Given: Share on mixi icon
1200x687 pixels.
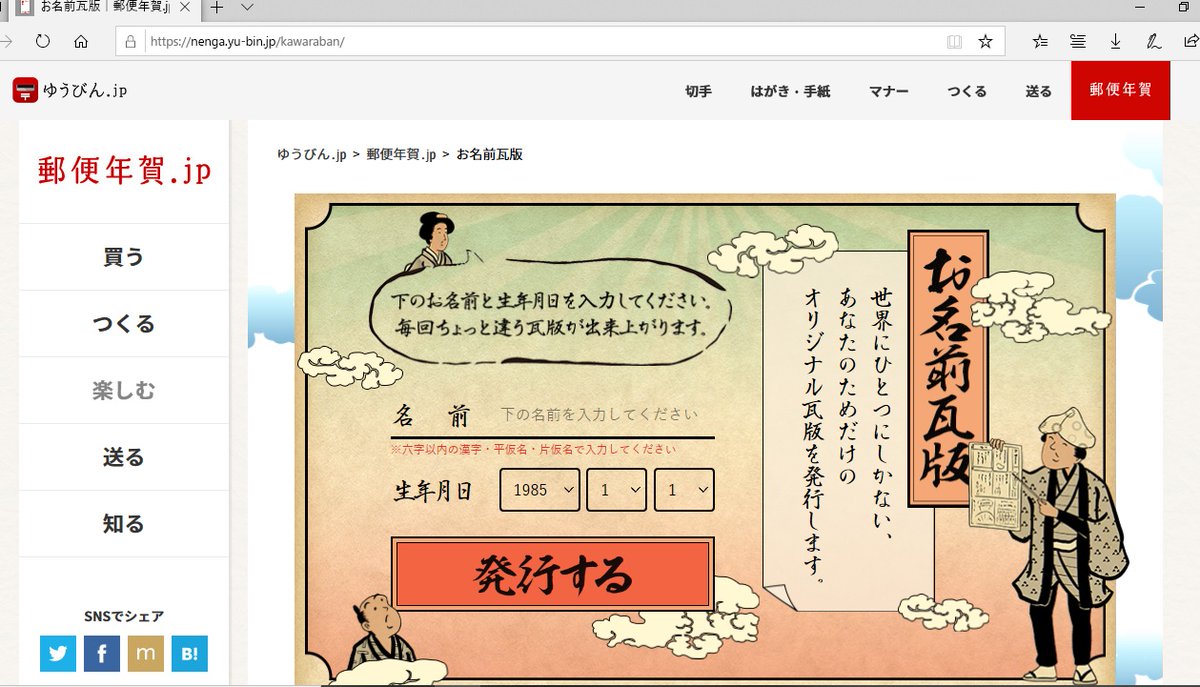Looking at the screenshot, I should (x=146, y=653).
